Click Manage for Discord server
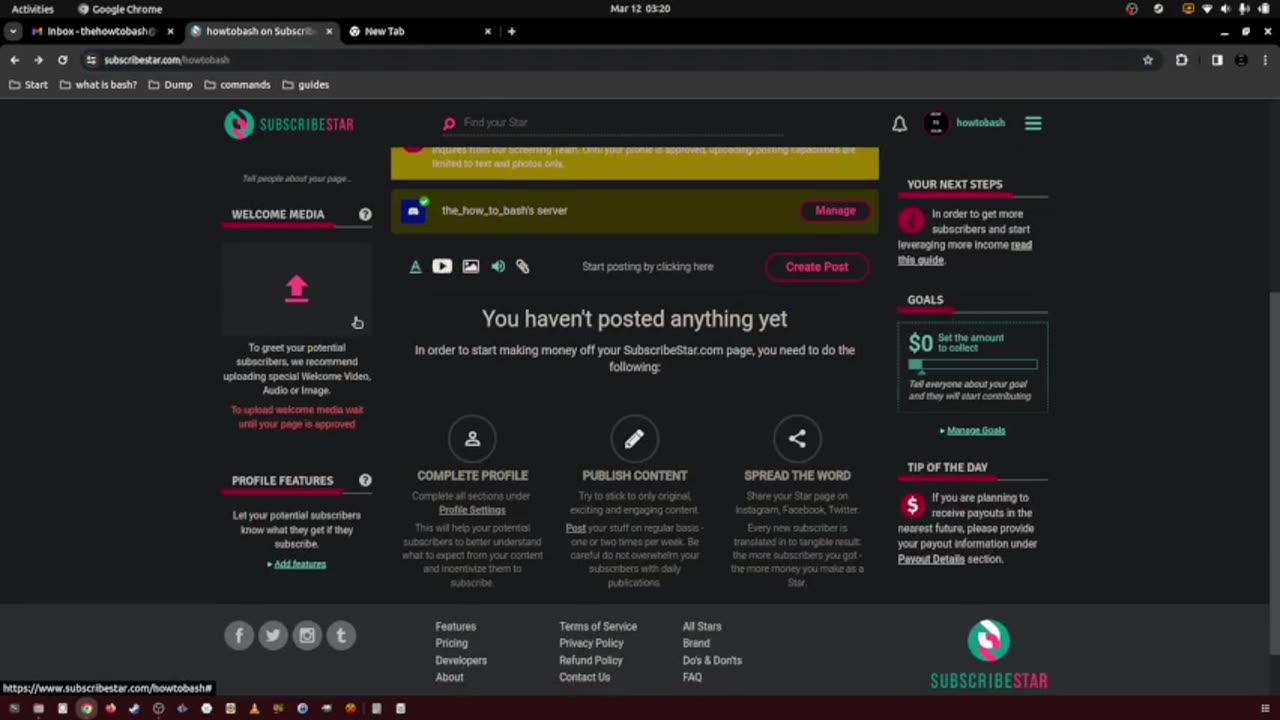The width and height of the screenshot is (1280, 720). point(835,211)
